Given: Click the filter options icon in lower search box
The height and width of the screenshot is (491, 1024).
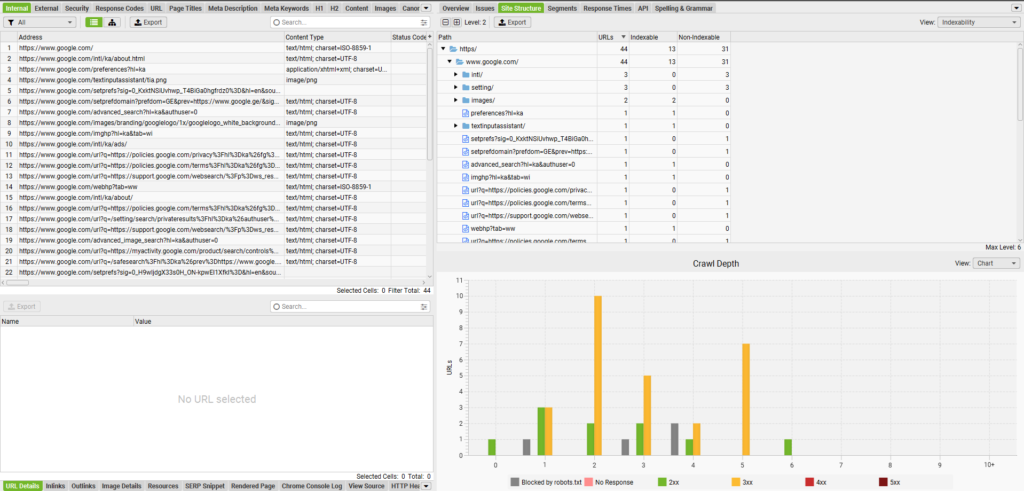Looking at the screenshot, I should (x=424, y=306).
